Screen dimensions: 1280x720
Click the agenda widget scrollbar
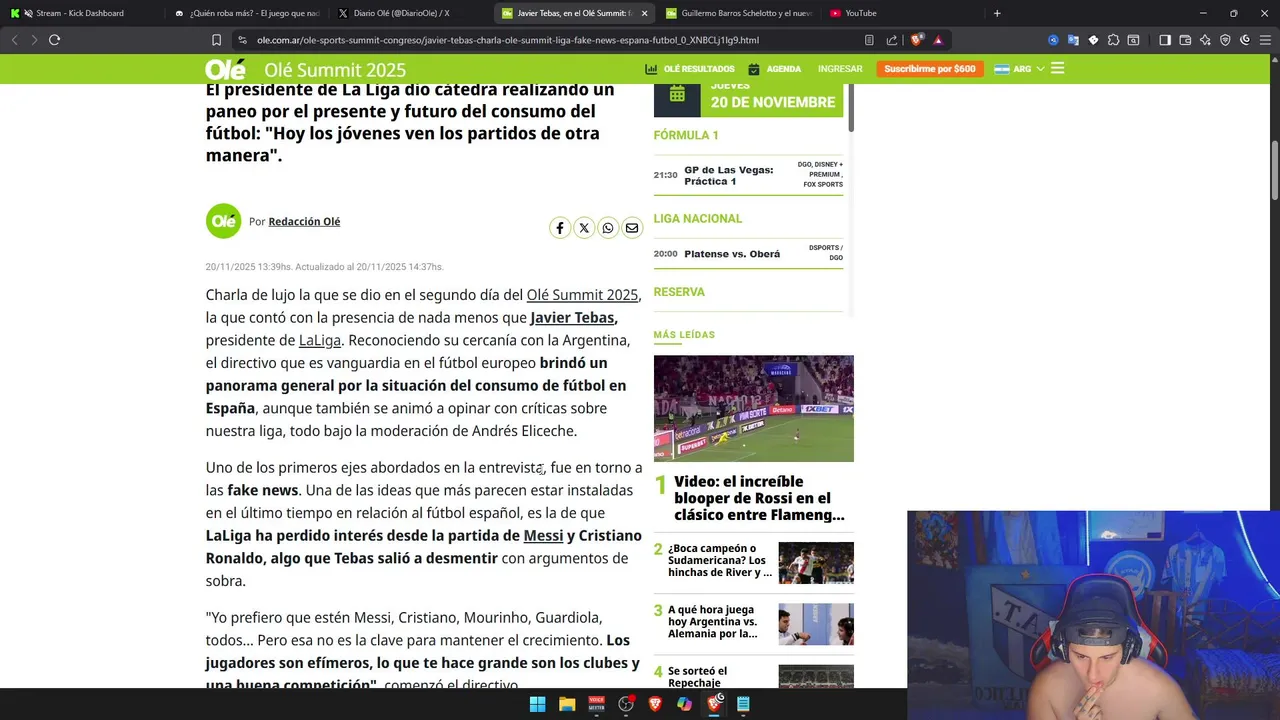(x=851, y=108)
